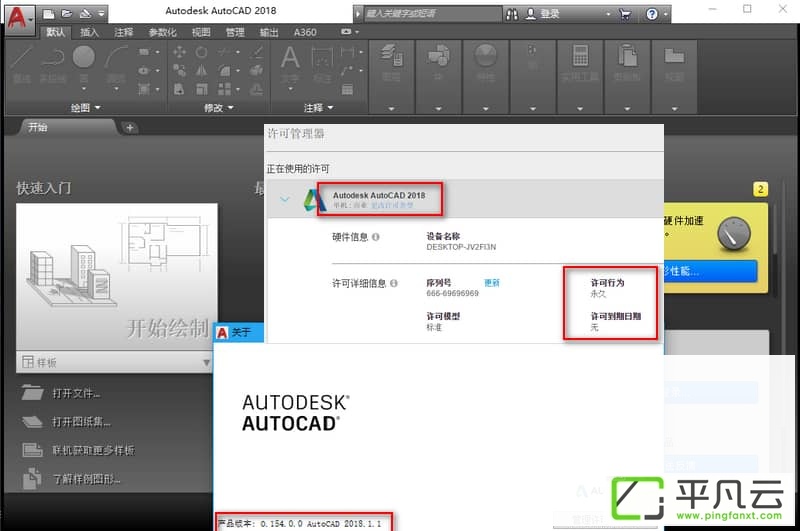Select the Offset tool in Modify panel
Image resolution: width=800 pixels, height=531 pixels.
click(x=257, y=89)
